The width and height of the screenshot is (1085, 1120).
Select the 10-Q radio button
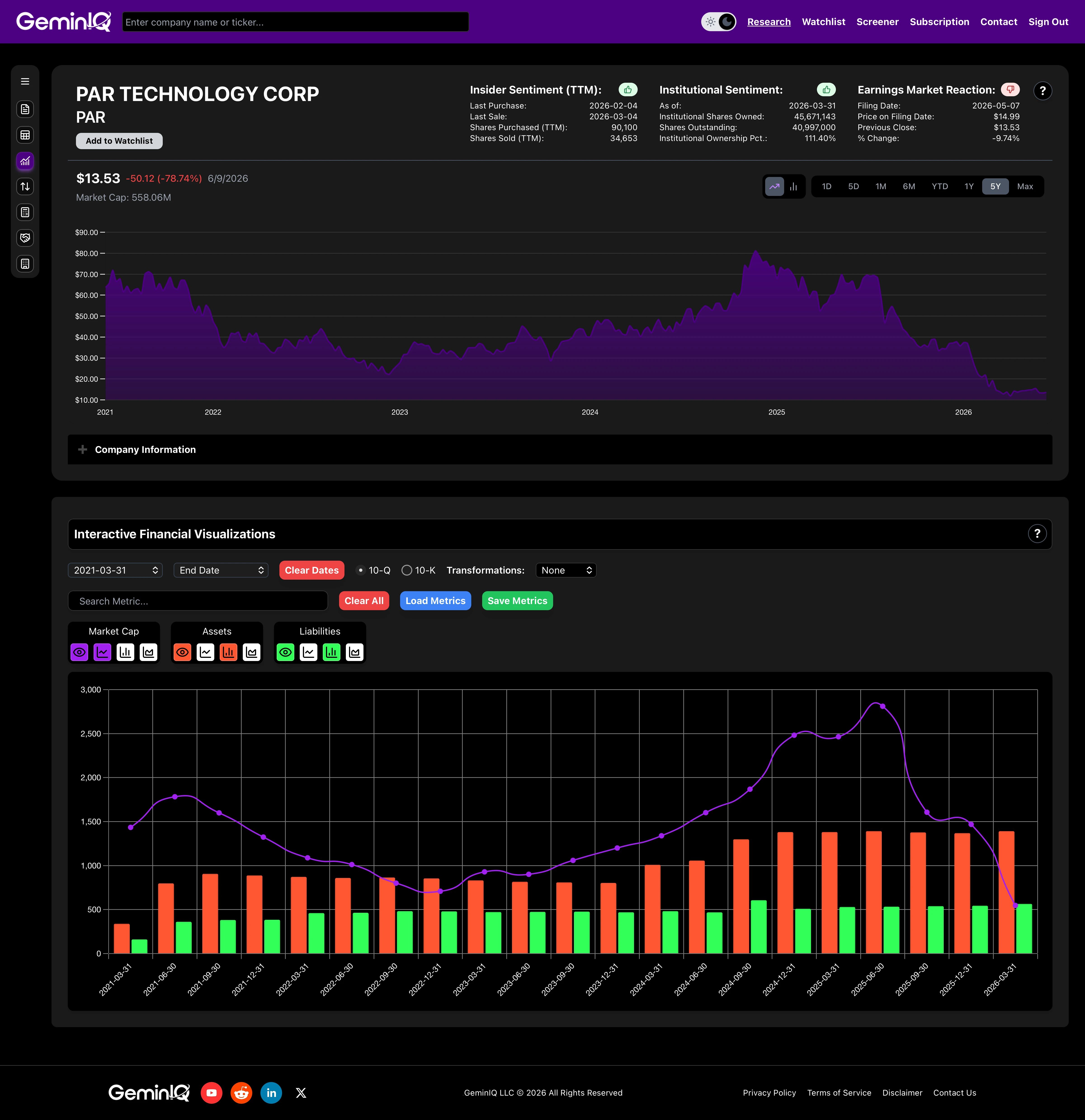click(x=361, y=570)
